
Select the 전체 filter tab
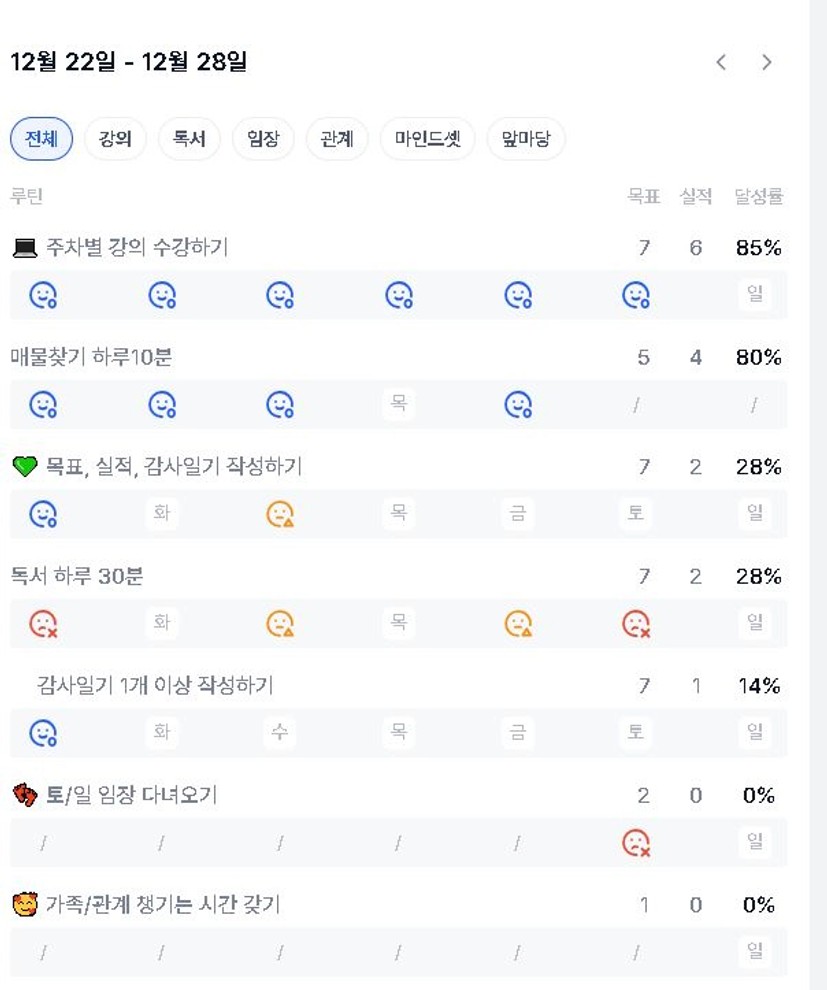click(42, 139)
